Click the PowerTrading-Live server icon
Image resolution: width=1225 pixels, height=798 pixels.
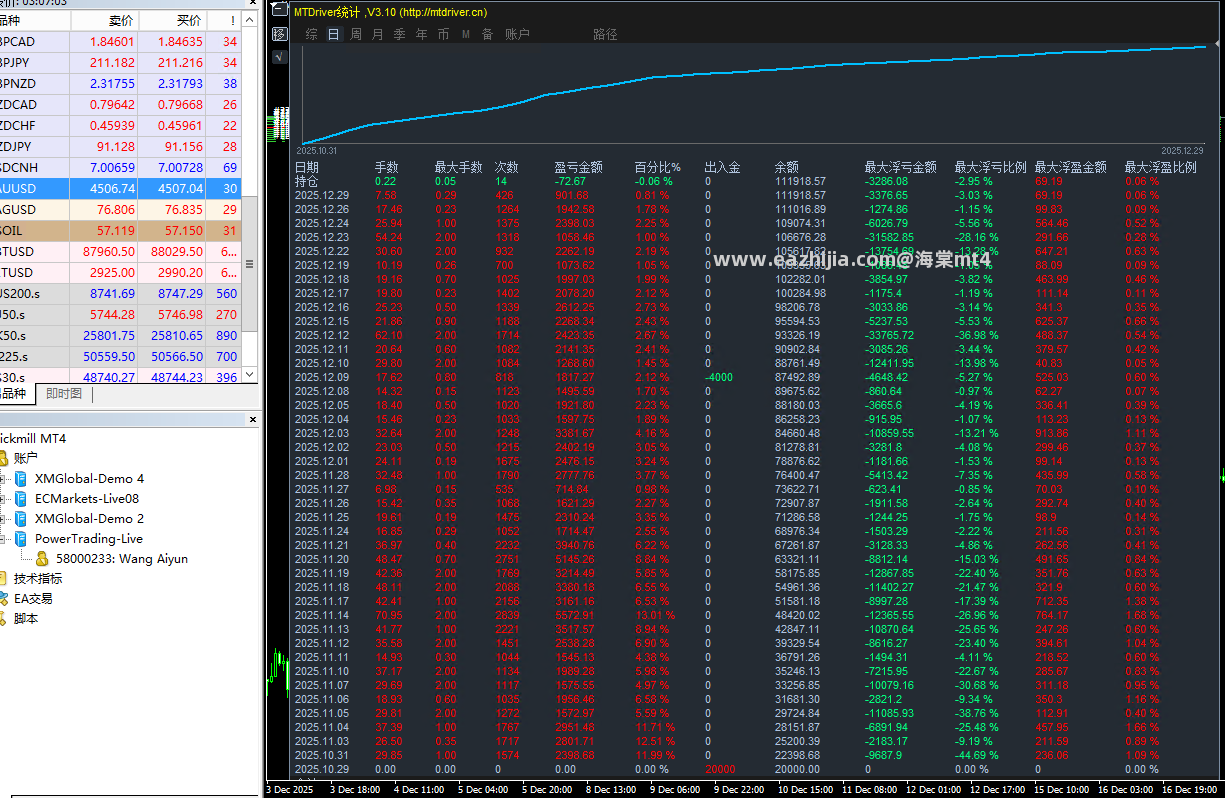pyautogui.click(x=22, y=538)
